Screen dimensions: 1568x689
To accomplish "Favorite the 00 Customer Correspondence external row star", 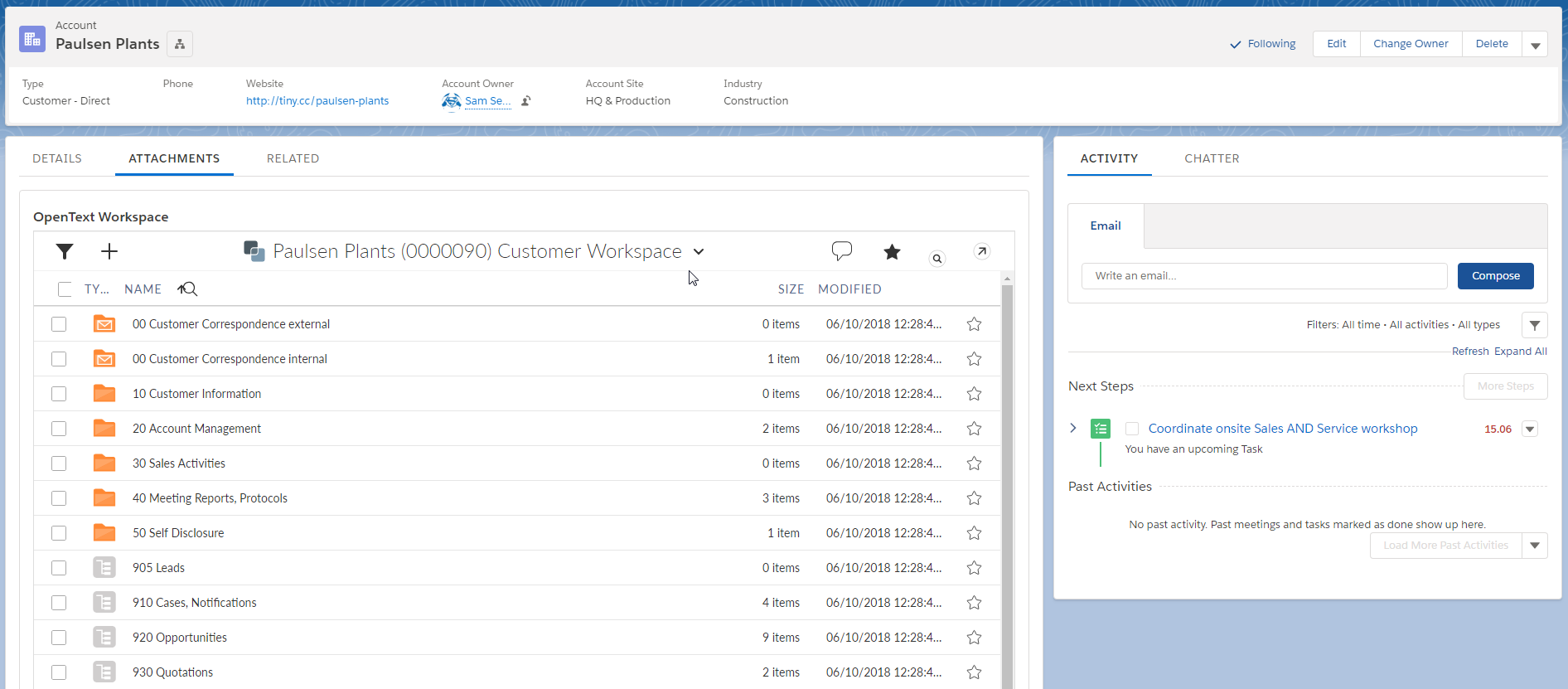I will (x=975, y=324).
